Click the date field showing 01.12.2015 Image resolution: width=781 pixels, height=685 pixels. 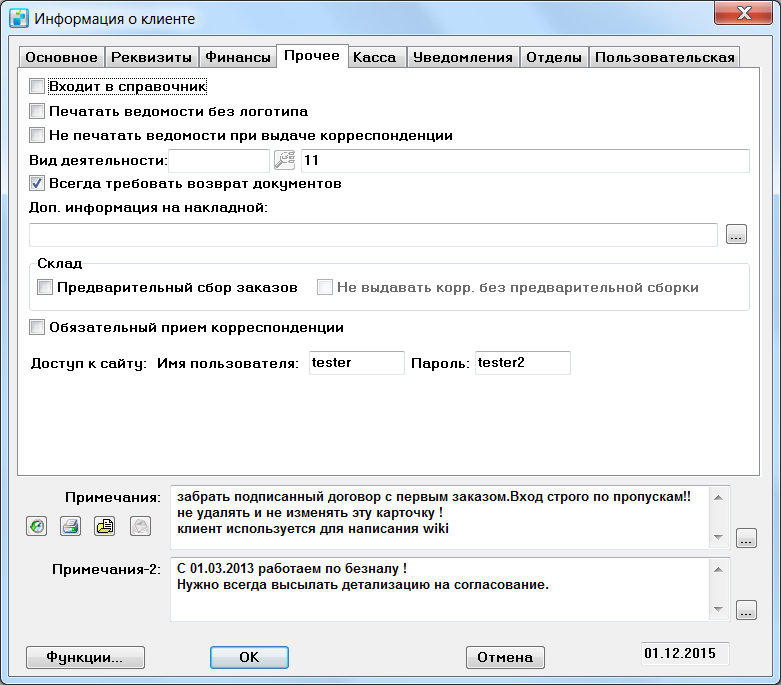coord(685,653)
